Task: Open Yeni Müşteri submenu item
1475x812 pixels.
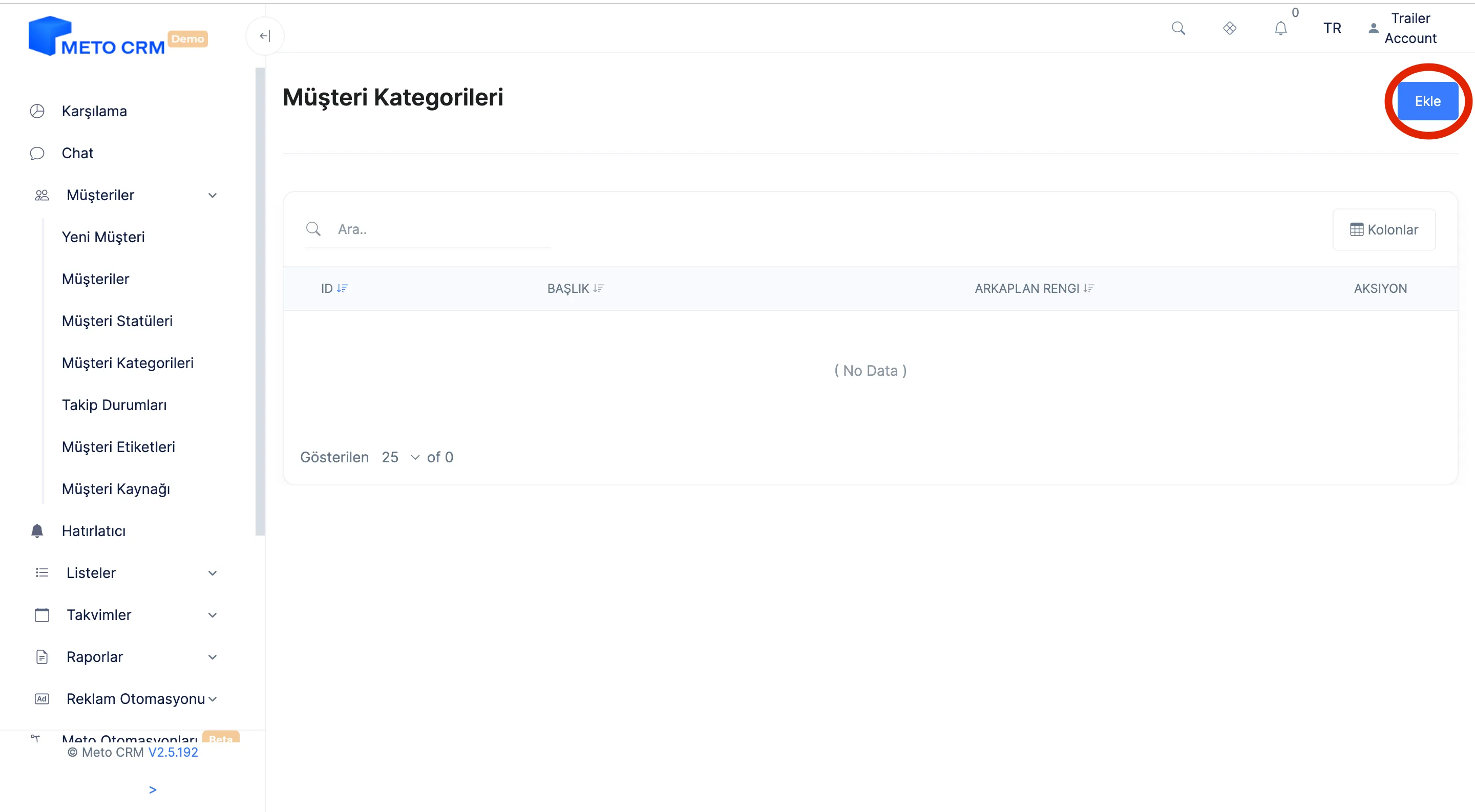Action: (103, 237)
